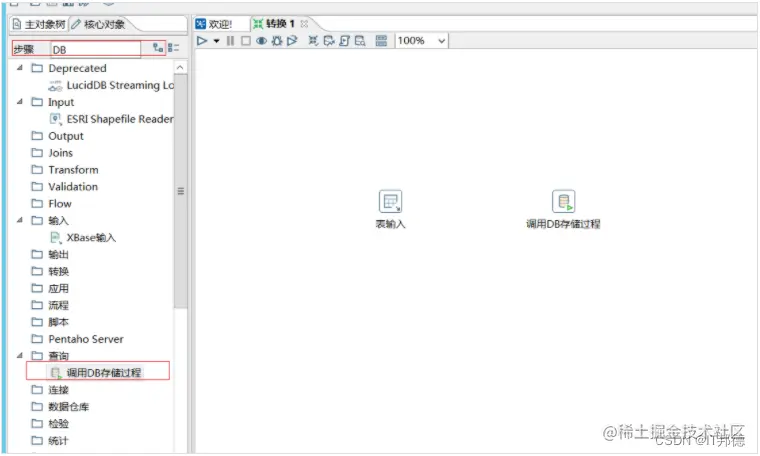Close the 转换 1 tab
The width and height of the screenshot is (760, 456).
point(304,23)
